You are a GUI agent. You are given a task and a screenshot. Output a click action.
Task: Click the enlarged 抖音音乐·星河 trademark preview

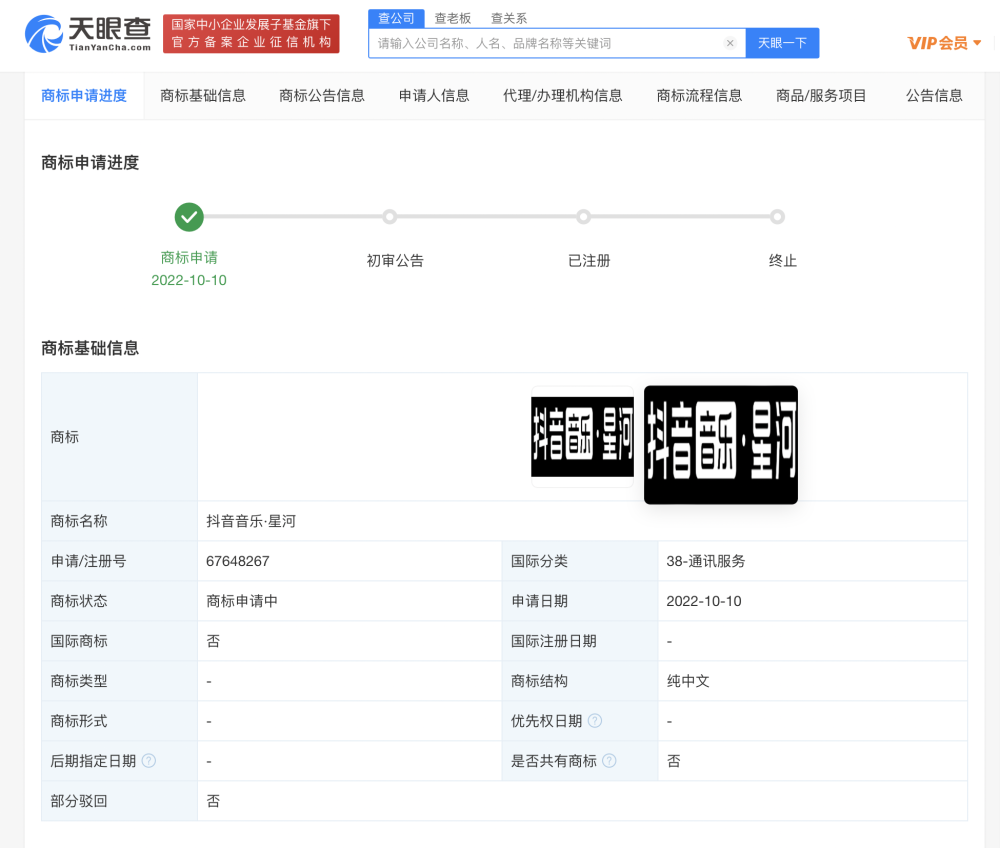pyautogui.click(x=721, y=445)
